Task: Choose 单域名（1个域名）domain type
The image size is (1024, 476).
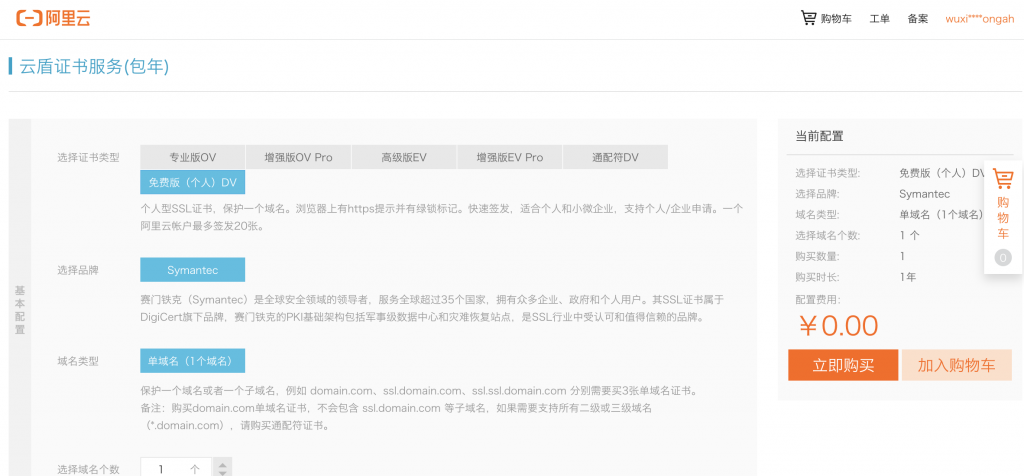Action: [193, 360]
